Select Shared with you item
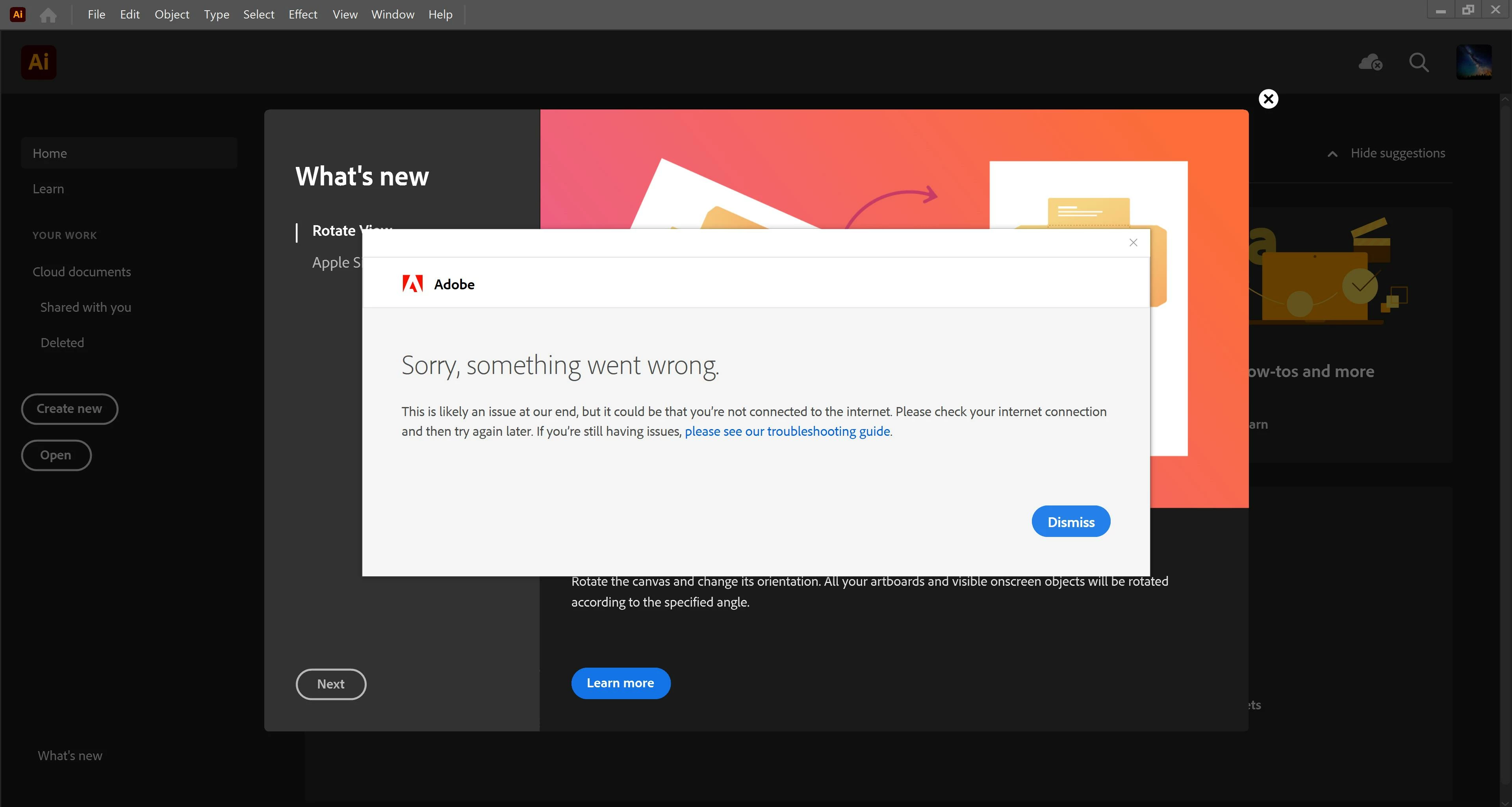This screenshot has height=807, width=1512. point(86,307)
